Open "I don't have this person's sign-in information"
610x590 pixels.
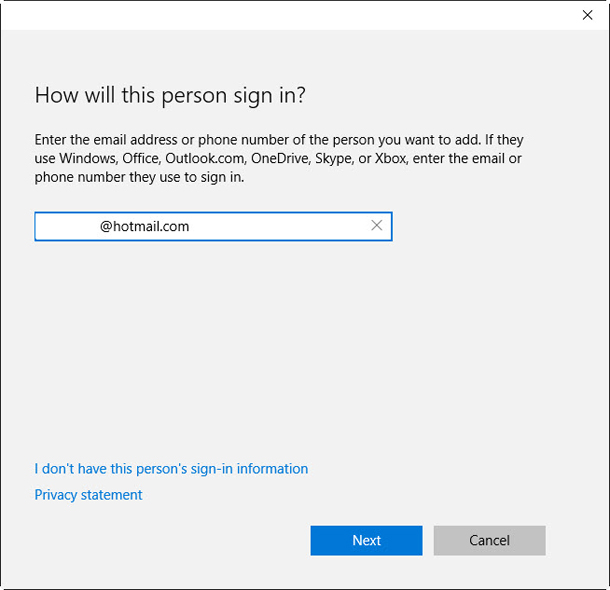171,469
